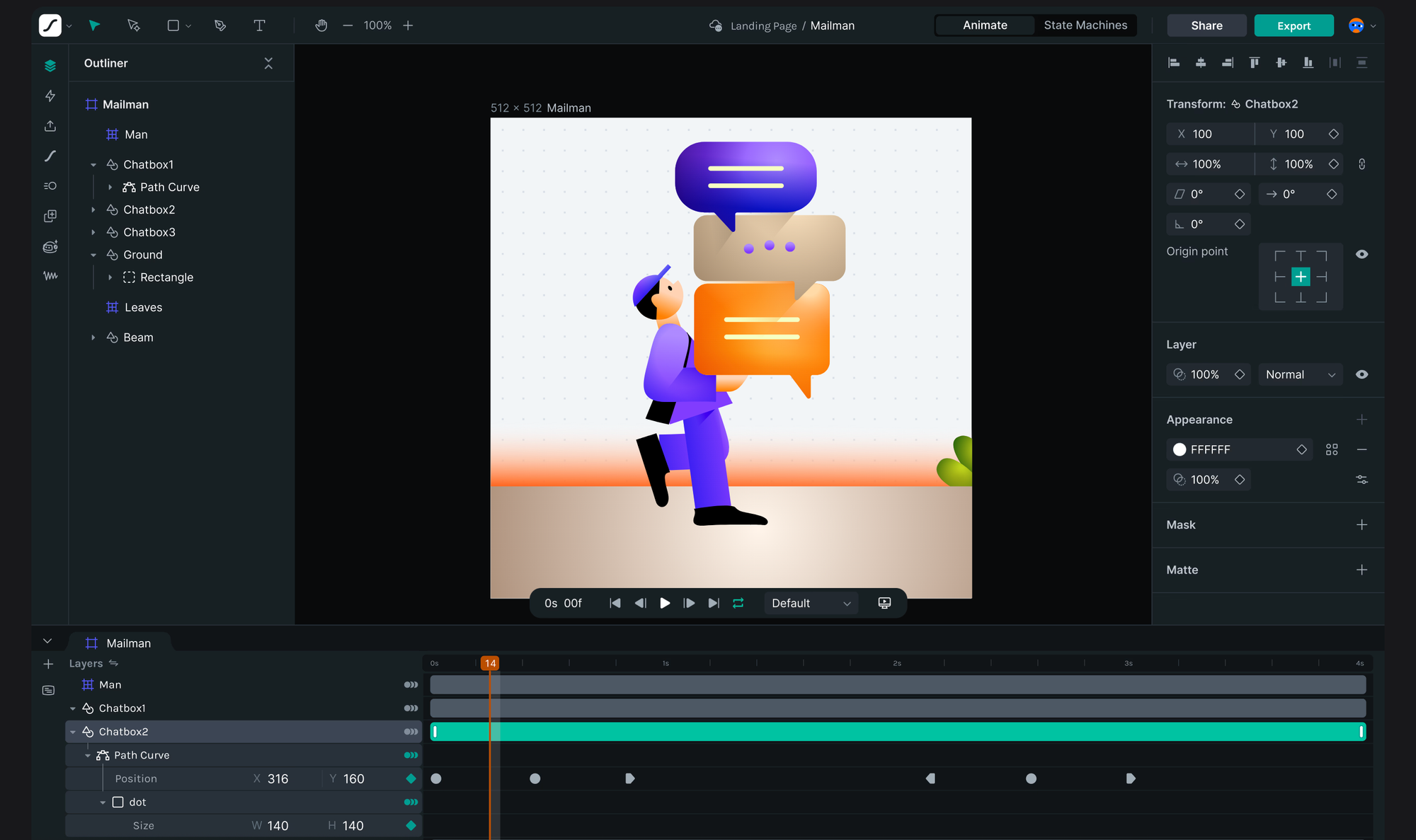Click the Assets/Layers icon at sidebar top
The height and width of the screenshot is (840, 1416).
click(x=50, y=64)
